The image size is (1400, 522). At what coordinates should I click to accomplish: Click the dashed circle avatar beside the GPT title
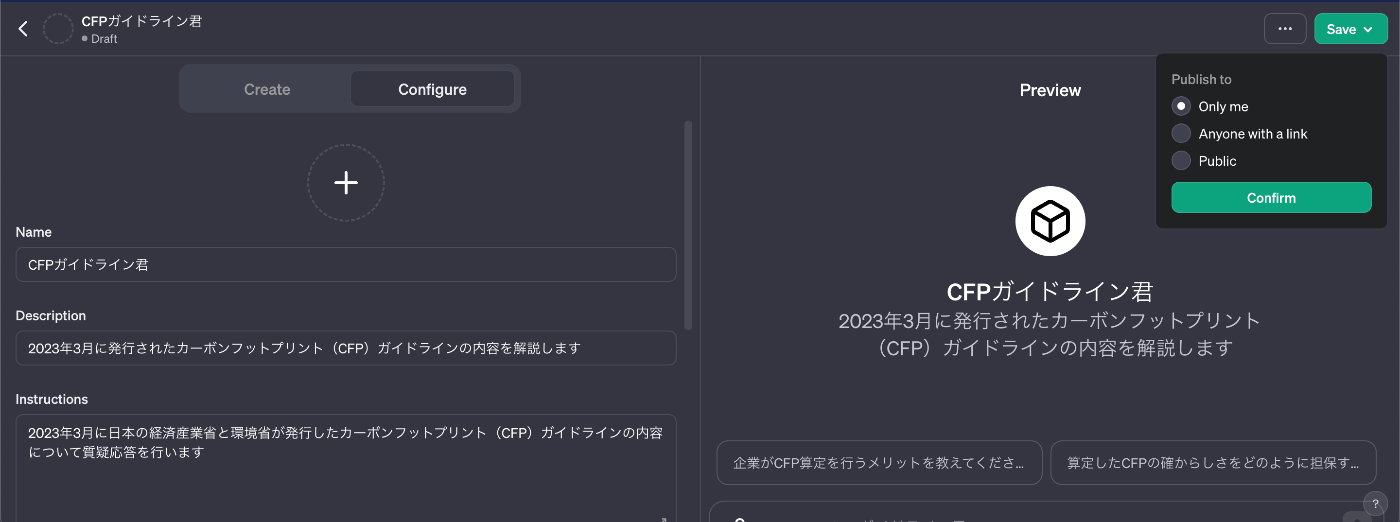(58, 29)
